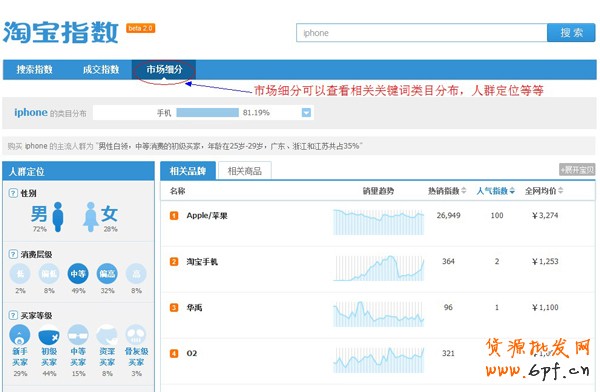
Task: Click the rank 1 orange badge
Action: pyautogui.click(x=174, y=216)
